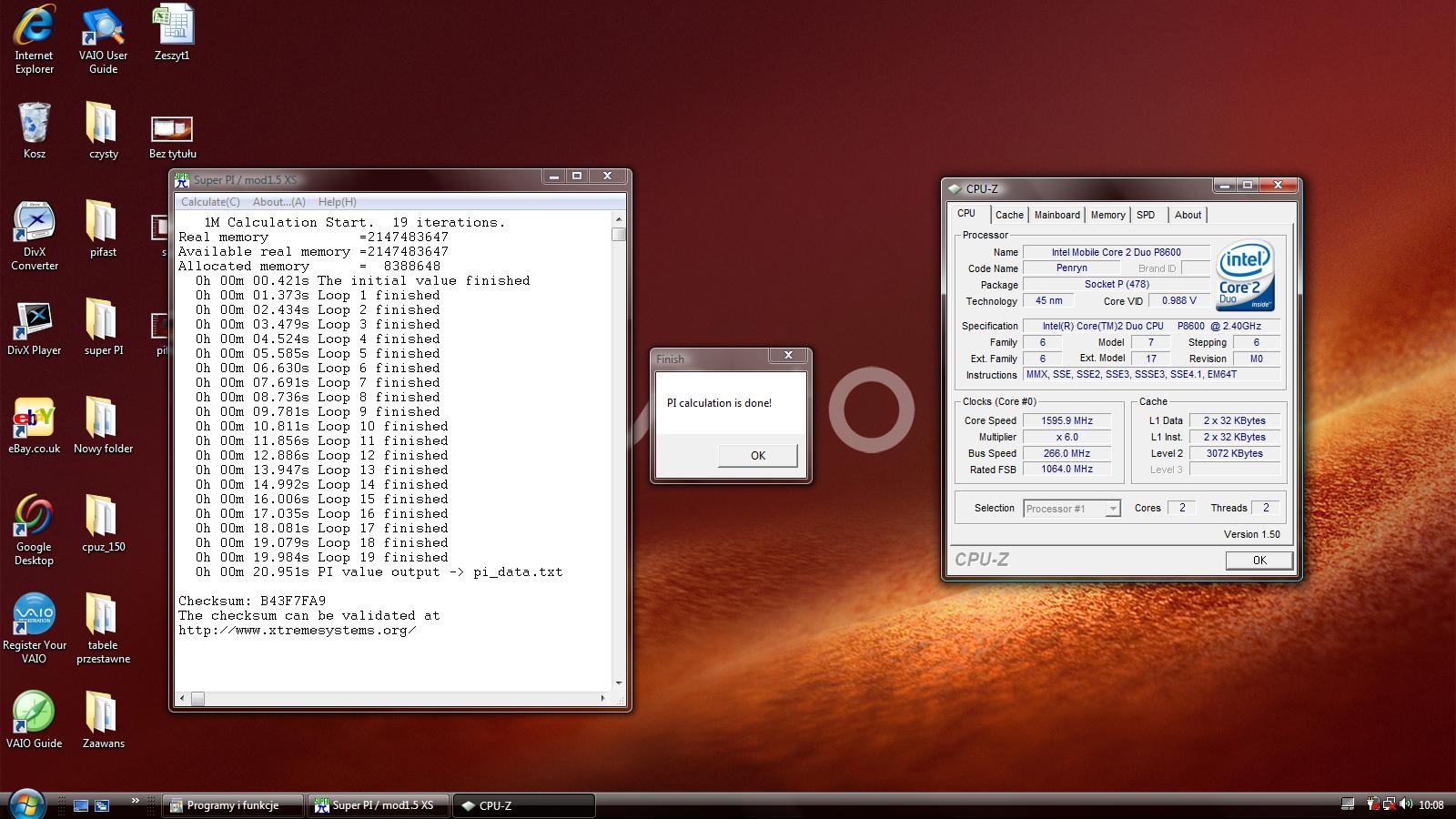Viewport: 1456px width, 819px height.
Task: Switch to Programy i funkcje taskbar button
Action: tap(233, 805)
